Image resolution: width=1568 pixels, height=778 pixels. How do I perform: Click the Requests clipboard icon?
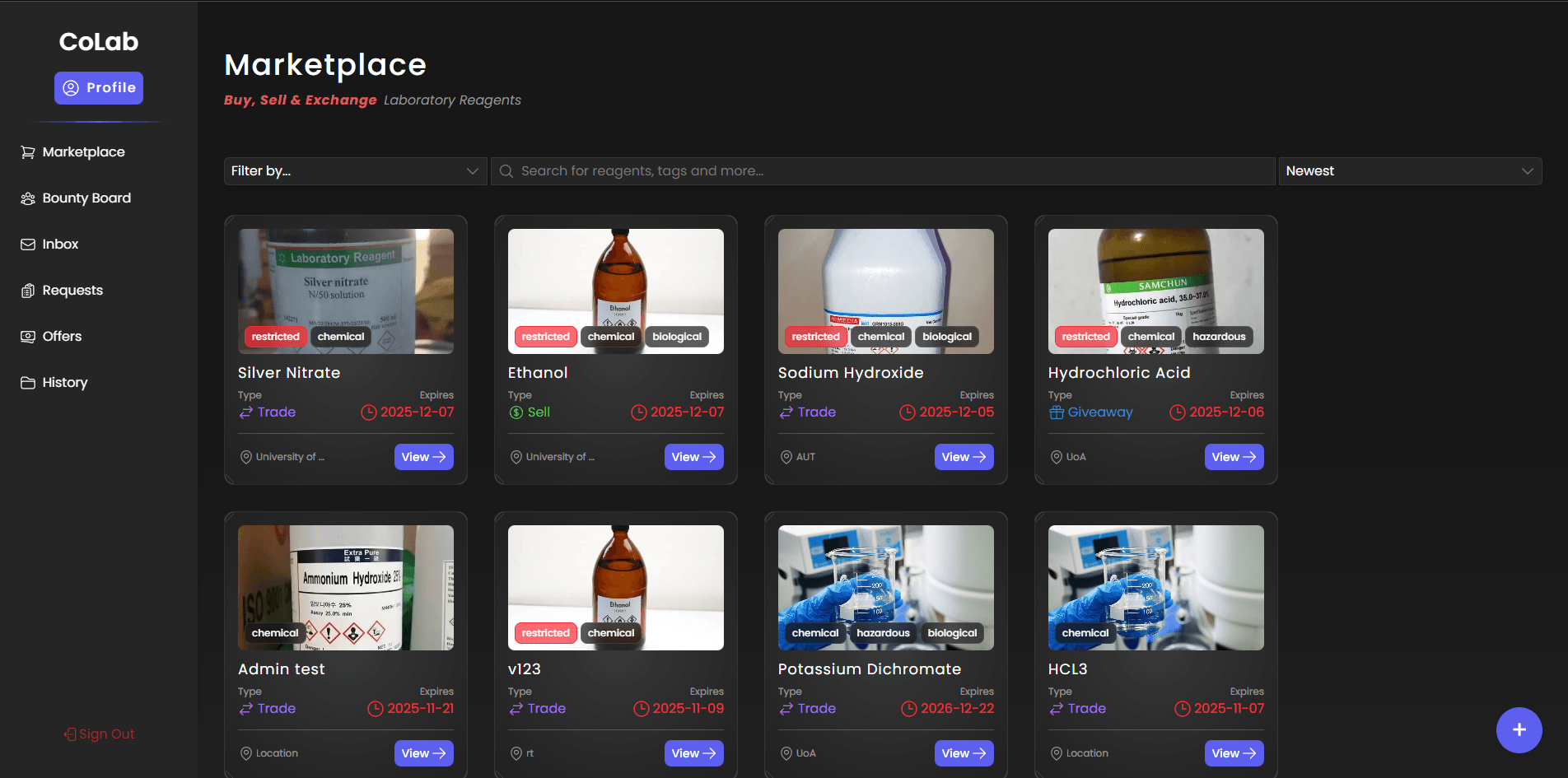[28, 291]
